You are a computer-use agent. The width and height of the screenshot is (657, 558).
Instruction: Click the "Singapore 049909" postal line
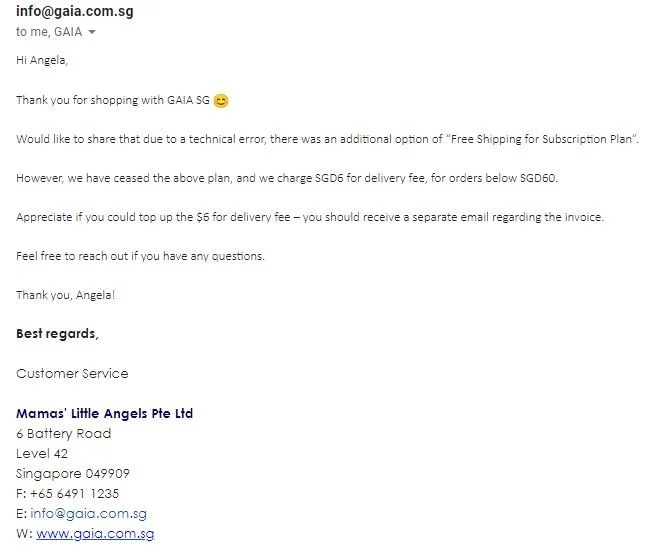[73, 474]
